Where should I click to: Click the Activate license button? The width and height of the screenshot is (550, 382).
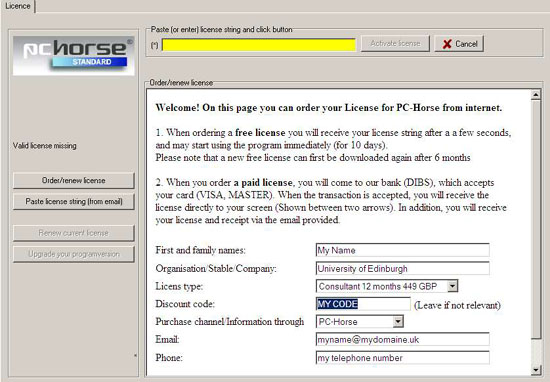point(395,43)
